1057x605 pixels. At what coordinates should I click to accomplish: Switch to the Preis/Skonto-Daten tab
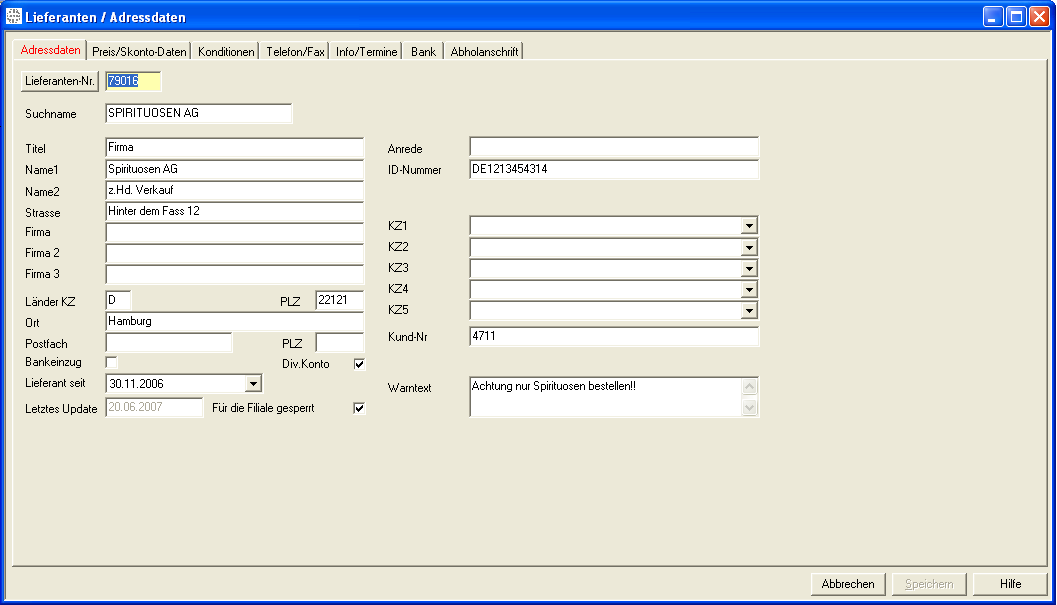tap(139, 52)
